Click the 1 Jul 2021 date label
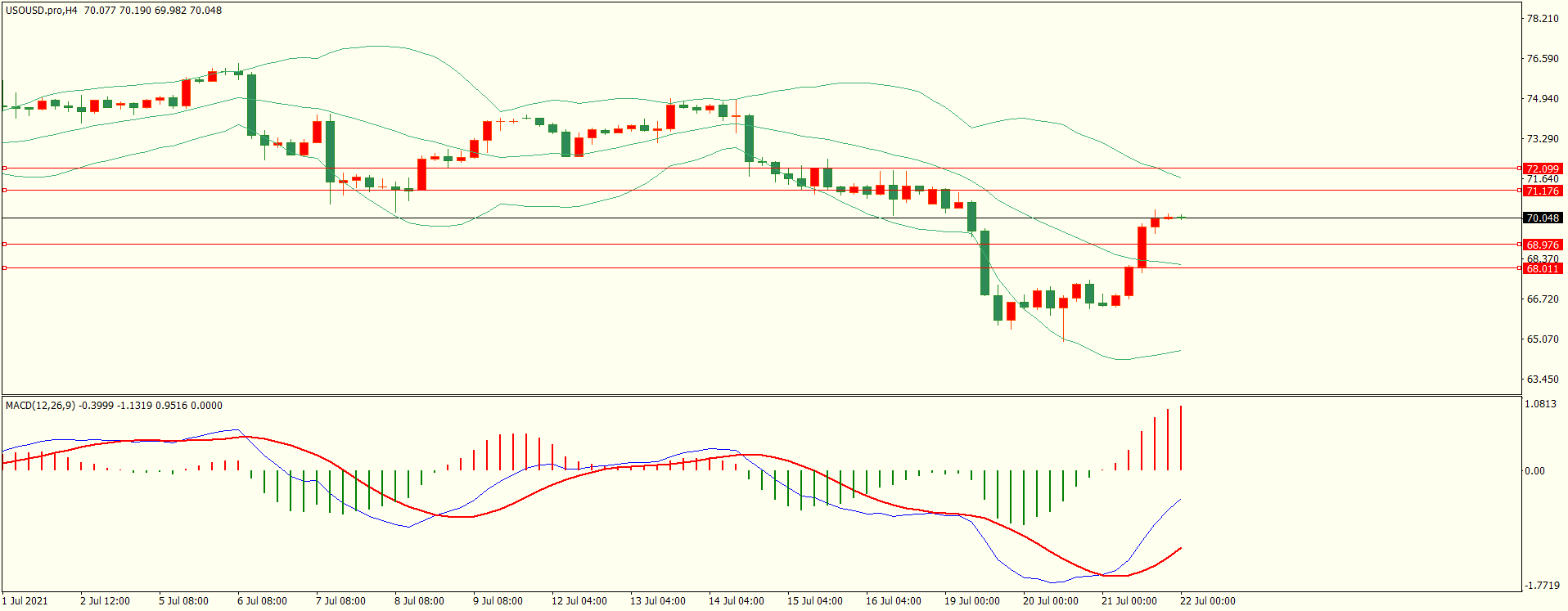This screenshot has height=611, width=1568. coord(25,601)
